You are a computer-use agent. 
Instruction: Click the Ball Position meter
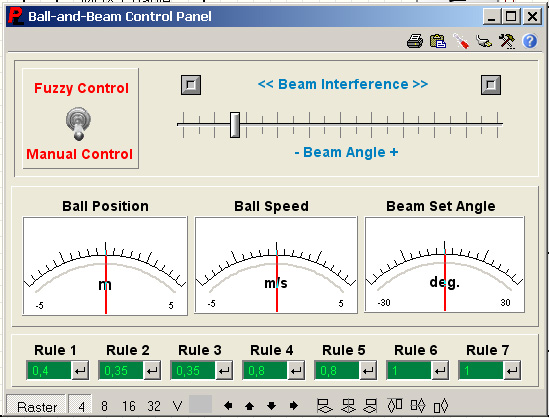105,266
